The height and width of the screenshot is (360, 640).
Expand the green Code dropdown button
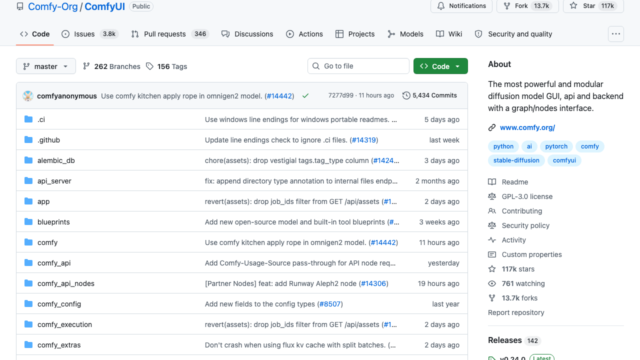(x=440, y=66)
